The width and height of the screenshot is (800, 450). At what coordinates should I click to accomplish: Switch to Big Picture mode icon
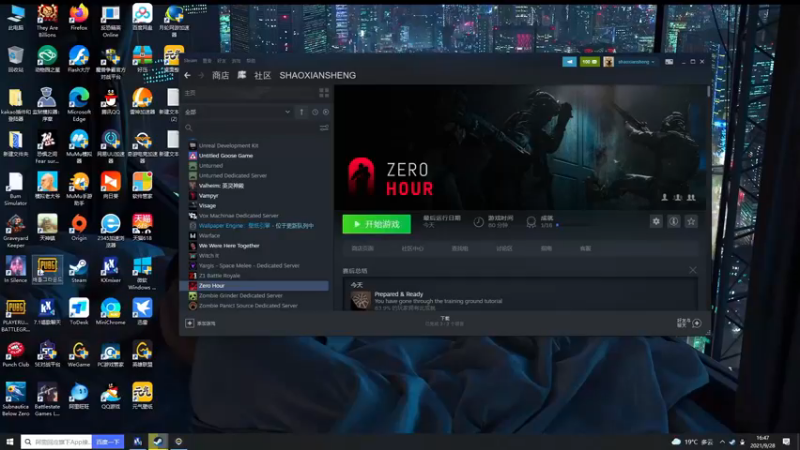[669, 62]
